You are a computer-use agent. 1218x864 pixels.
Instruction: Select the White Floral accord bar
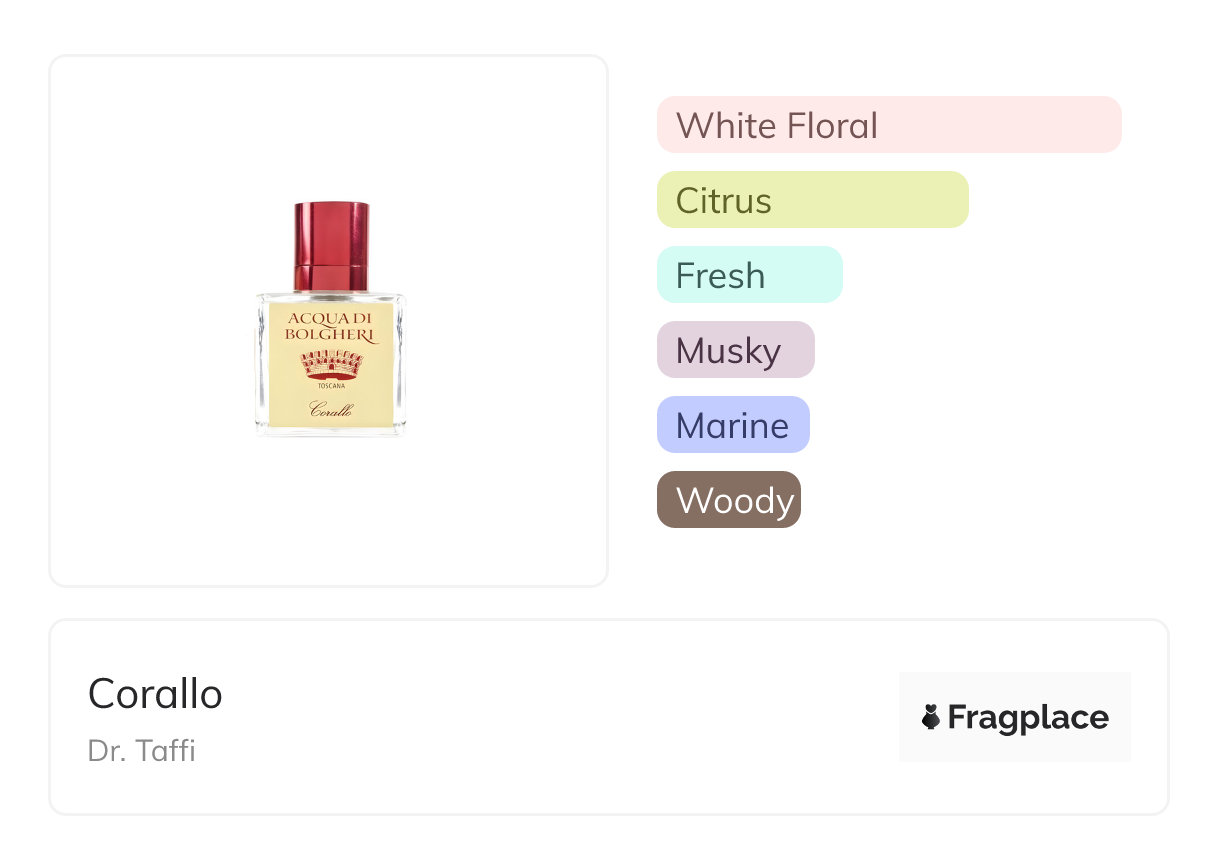[x=888, y=125]
